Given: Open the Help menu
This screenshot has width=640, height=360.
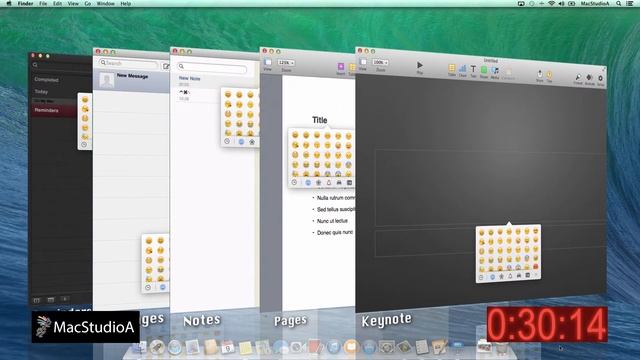Looking at the screenshot, I should tap(126, 3).
